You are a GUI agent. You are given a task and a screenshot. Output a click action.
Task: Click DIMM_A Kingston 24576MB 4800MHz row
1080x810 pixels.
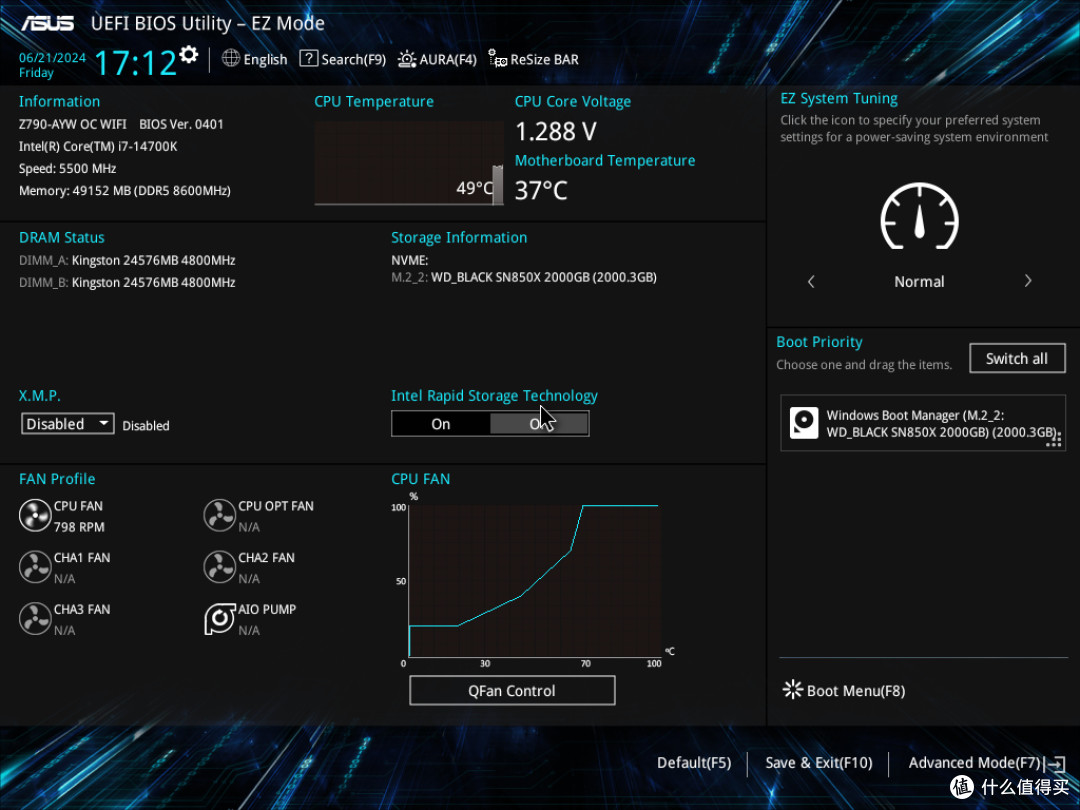(x=127, y=260)
